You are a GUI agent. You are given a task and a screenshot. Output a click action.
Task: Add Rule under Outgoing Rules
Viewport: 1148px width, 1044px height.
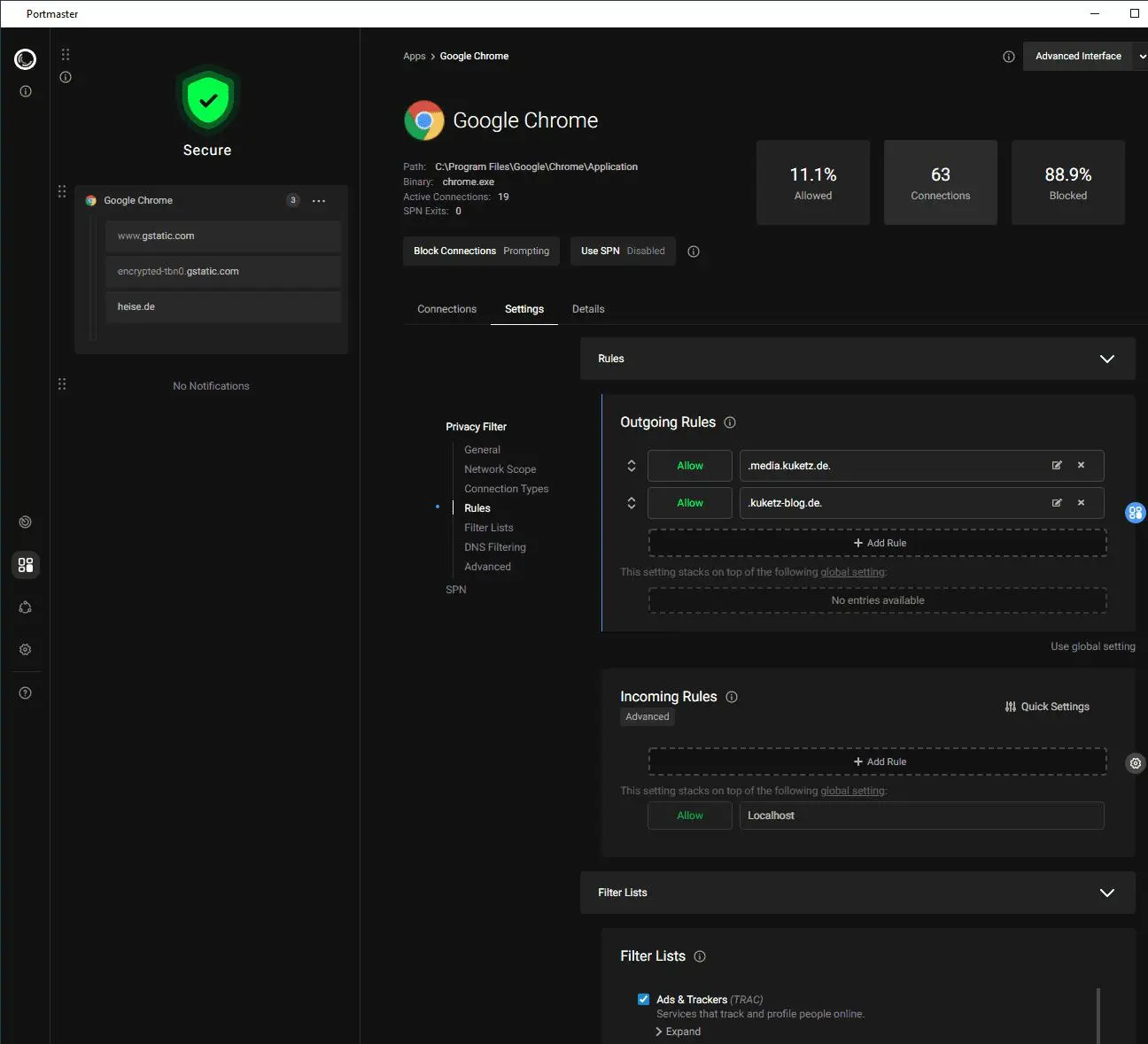point(878,543)
